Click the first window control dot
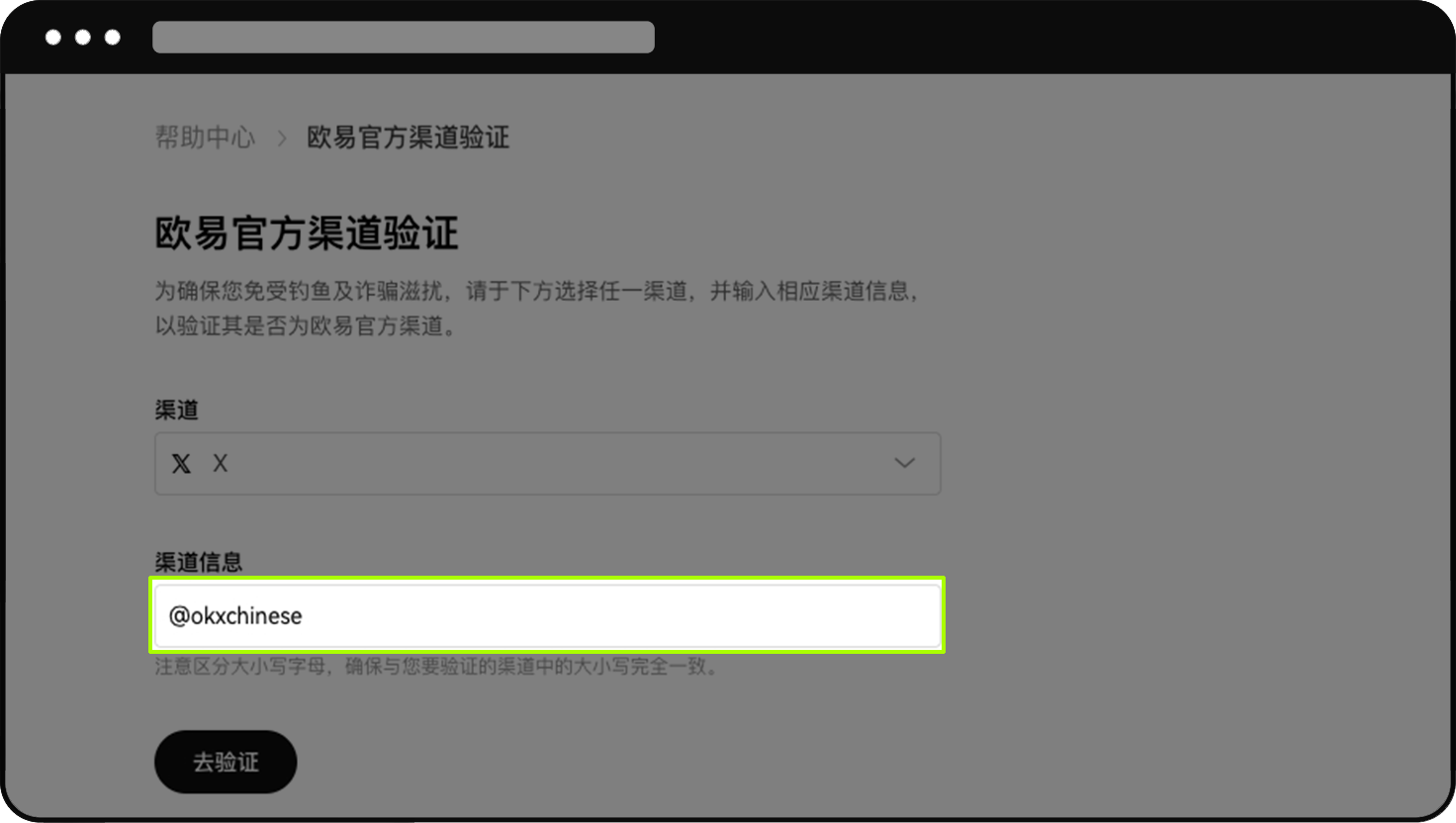1456x823 pixels. [x=53, y=37]
